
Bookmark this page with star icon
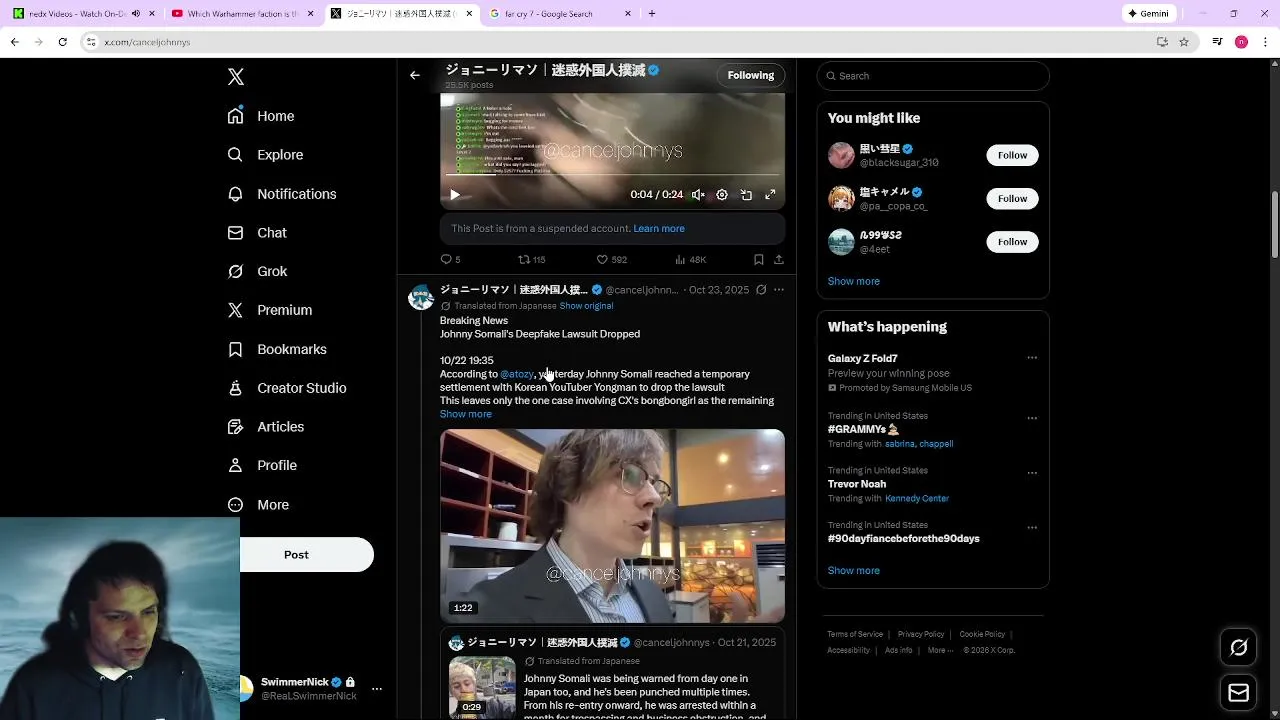pyautogui.click(x=1184, y=42)
